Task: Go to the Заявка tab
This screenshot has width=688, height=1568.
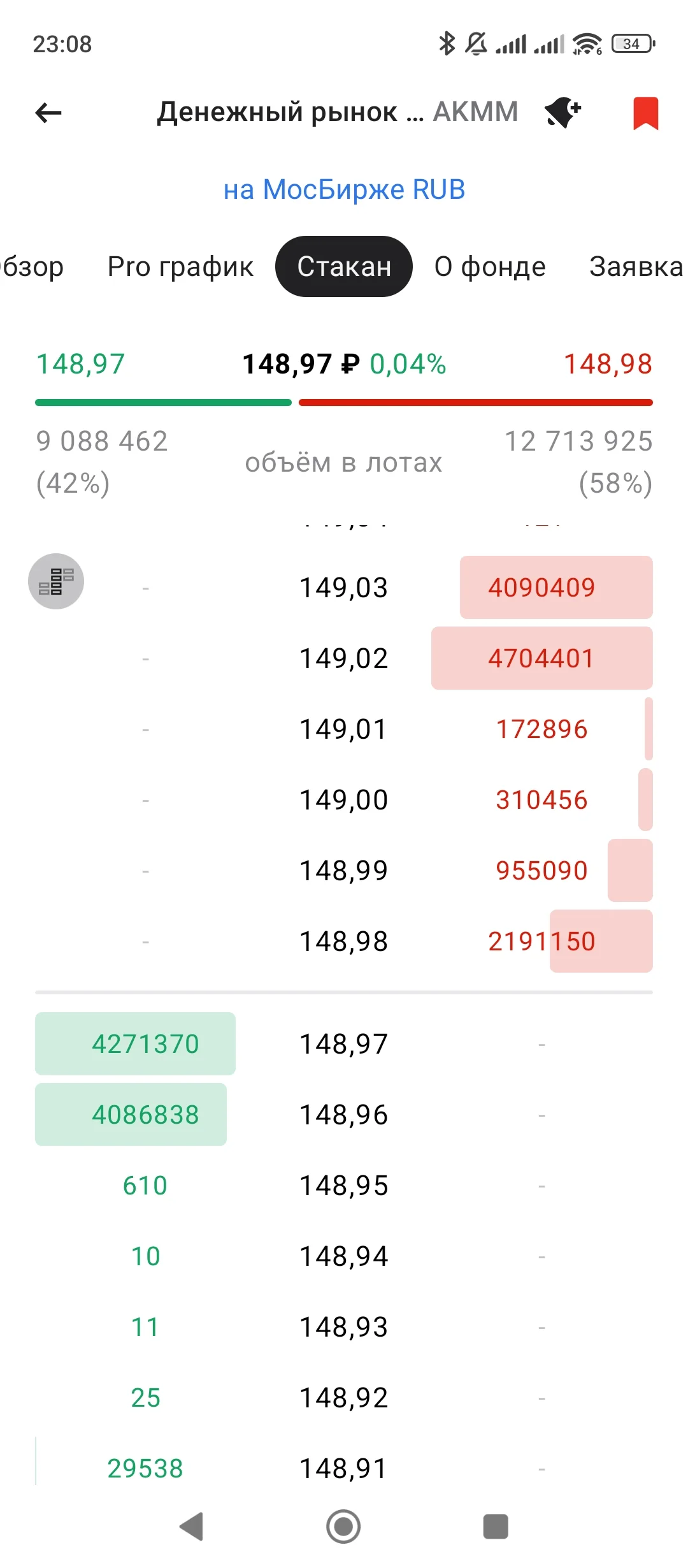Action: (636, 266)
